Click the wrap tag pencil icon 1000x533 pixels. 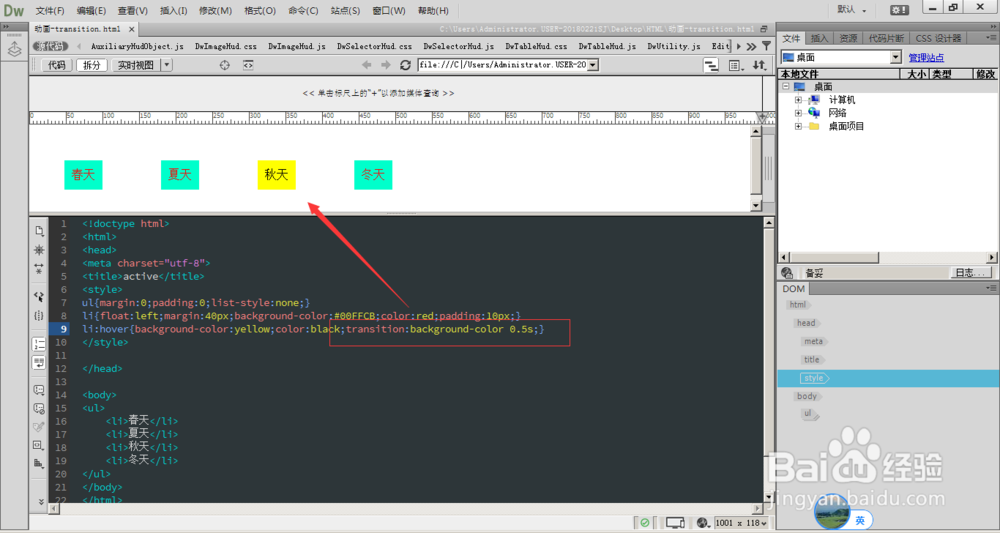39,427
